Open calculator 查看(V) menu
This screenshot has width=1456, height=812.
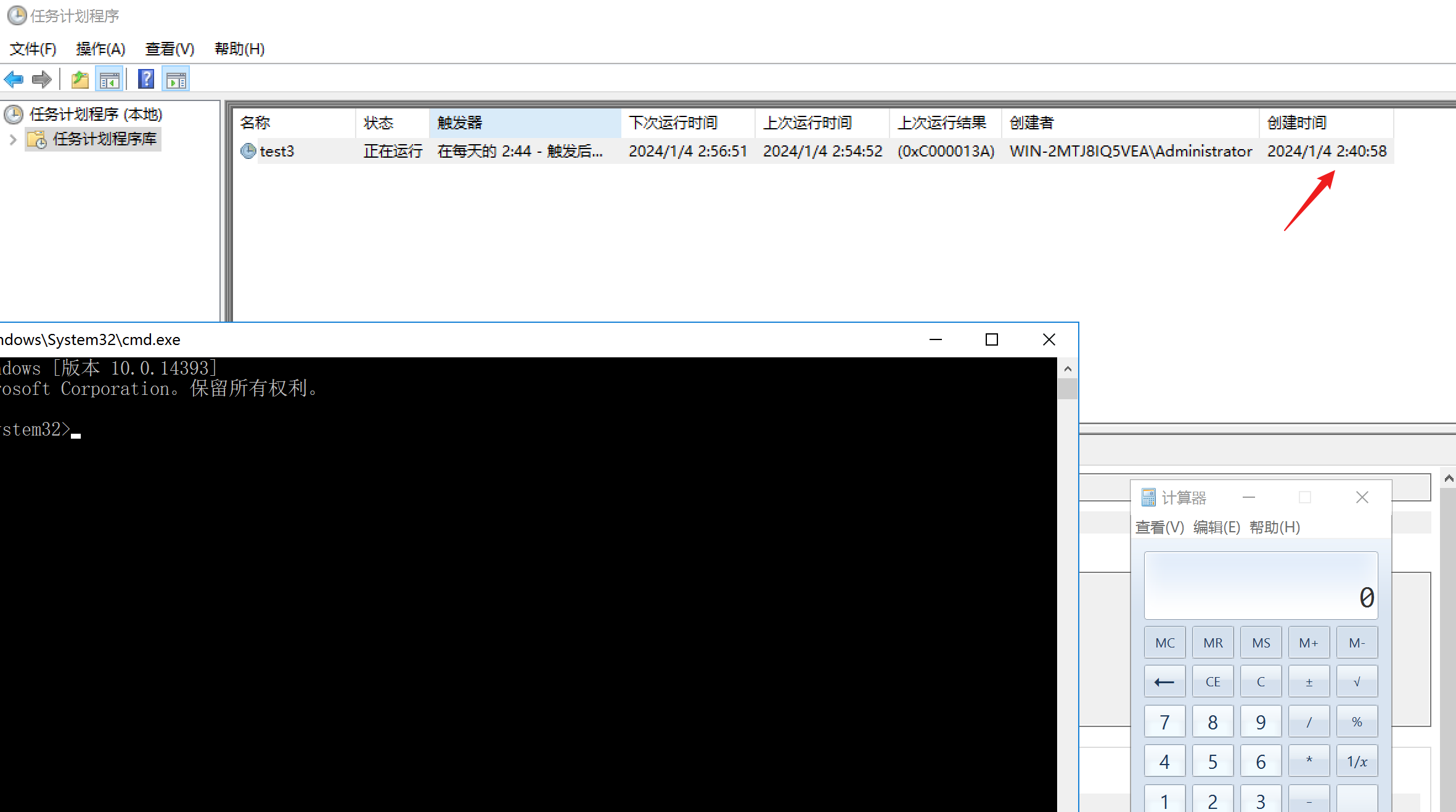tap(1159, 527)
